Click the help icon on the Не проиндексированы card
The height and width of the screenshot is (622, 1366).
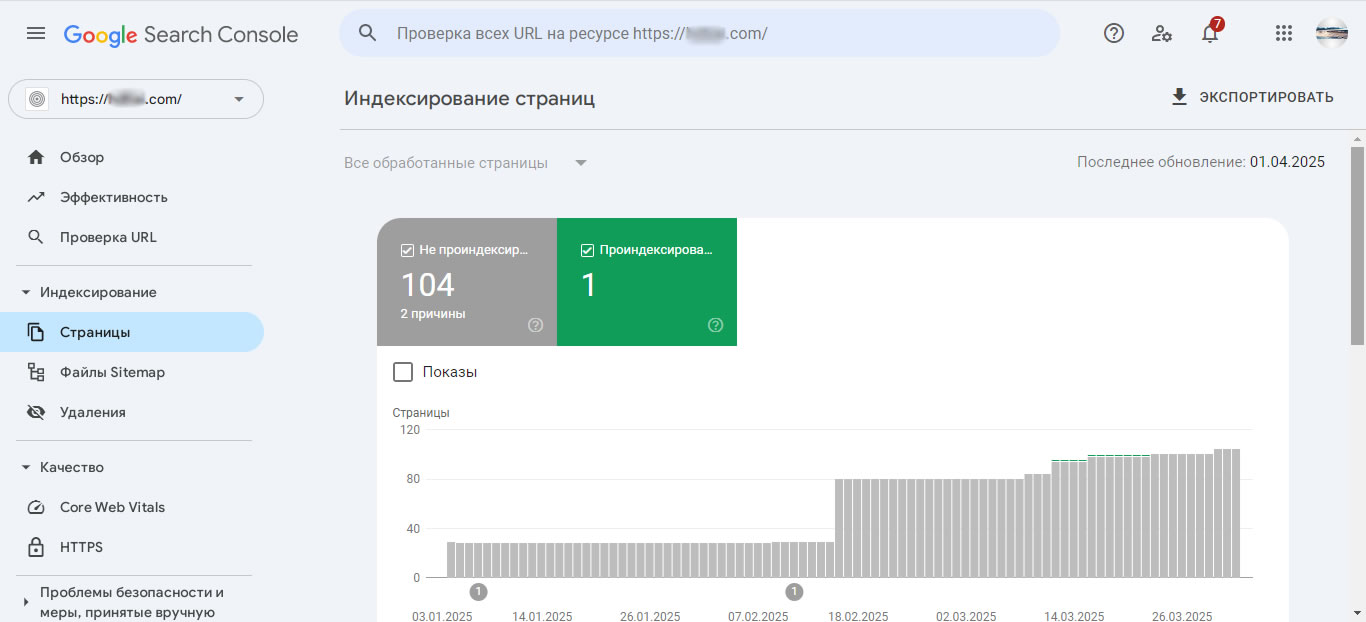tap(535, 325)
